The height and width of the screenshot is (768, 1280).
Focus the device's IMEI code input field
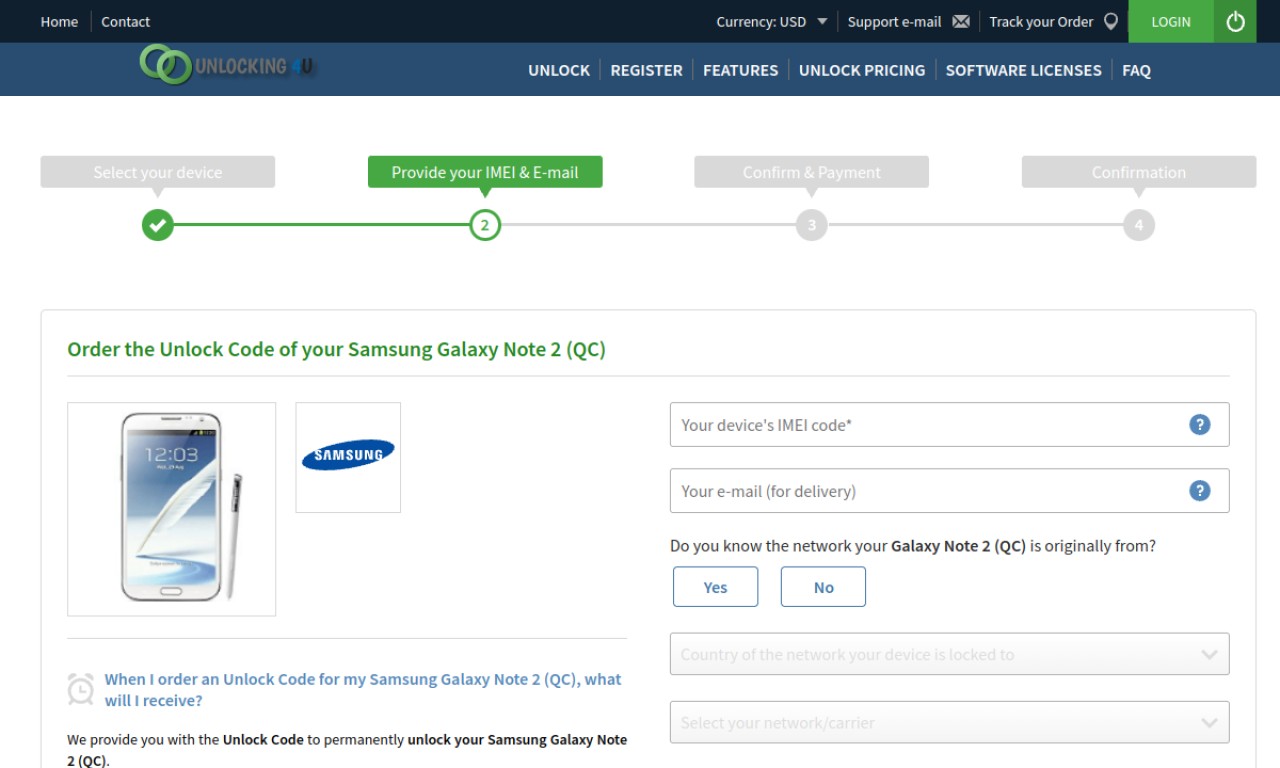coord(949,425)
